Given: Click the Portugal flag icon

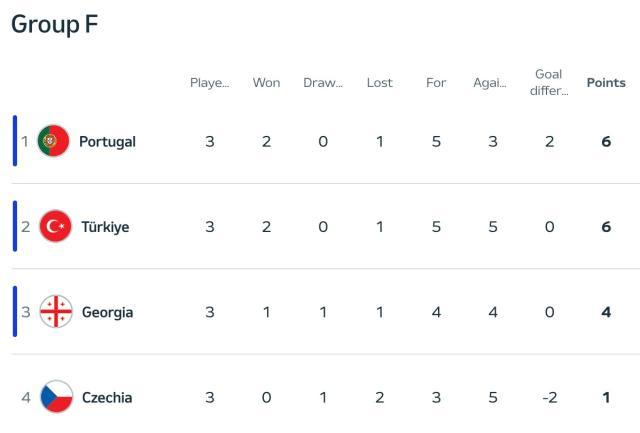Looking at the screenshot, I should pyautogui.click(x=53, y=142).
